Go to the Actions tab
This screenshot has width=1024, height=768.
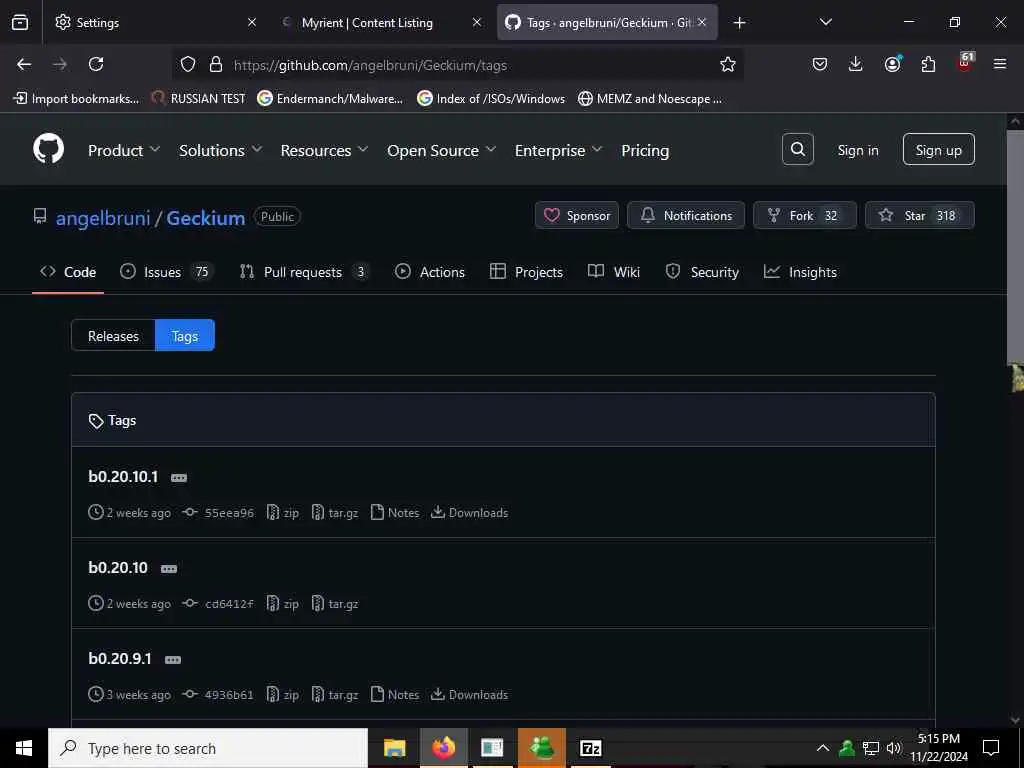point(430,272)
